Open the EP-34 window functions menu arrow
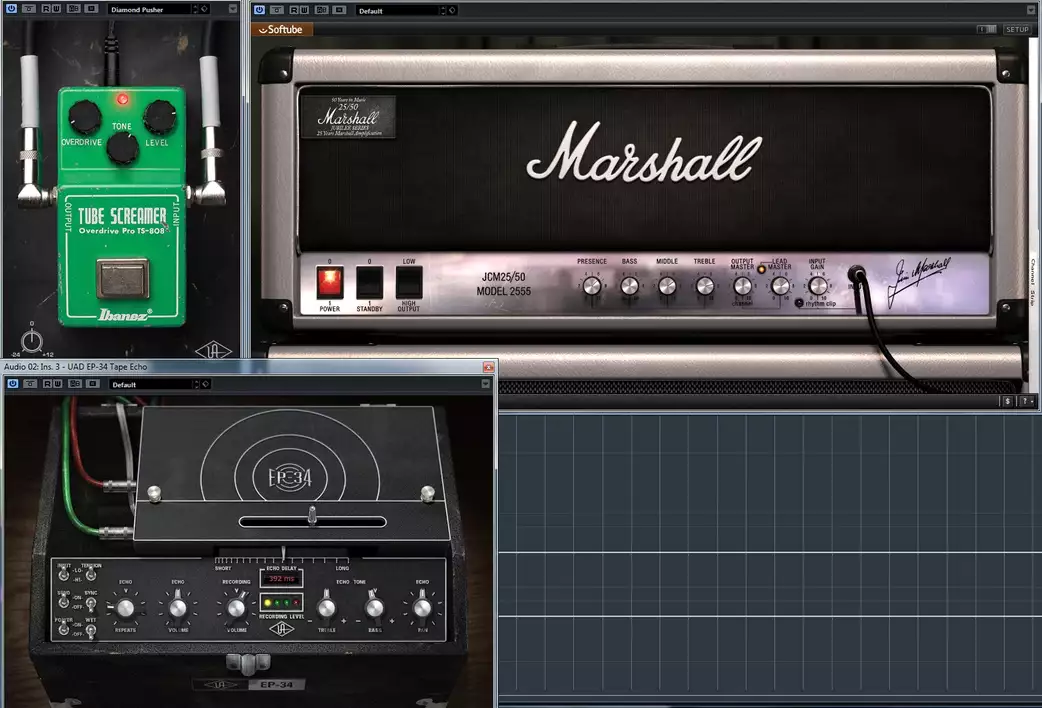This screenshot has width=1042, height=708. click(x=485, y=384)
